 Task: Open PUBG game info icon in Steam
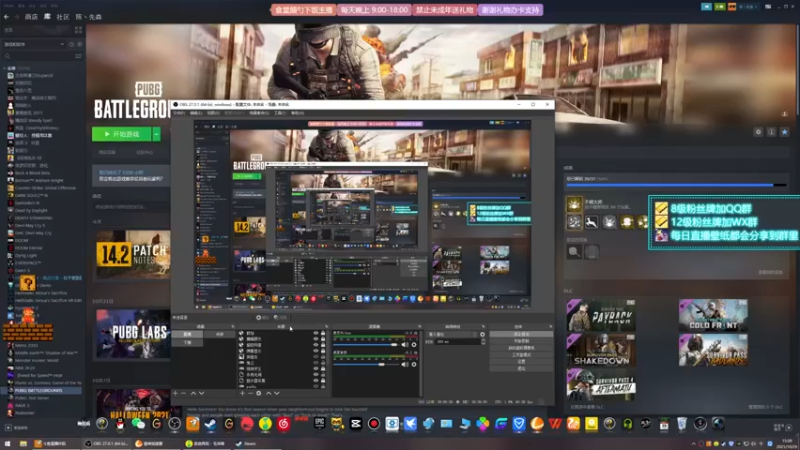(771, 132)
